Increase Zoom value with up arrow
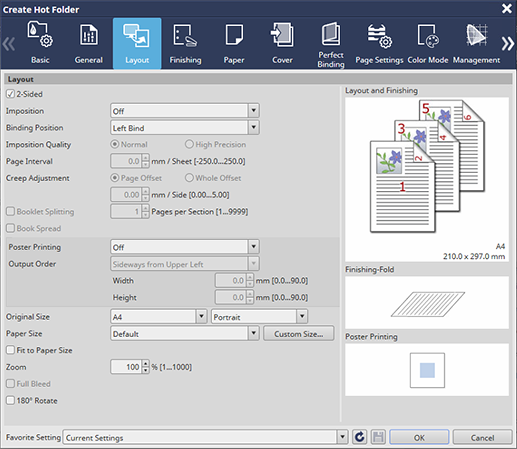The width and height of the screenshot is (517, 449). pos(146,363)
